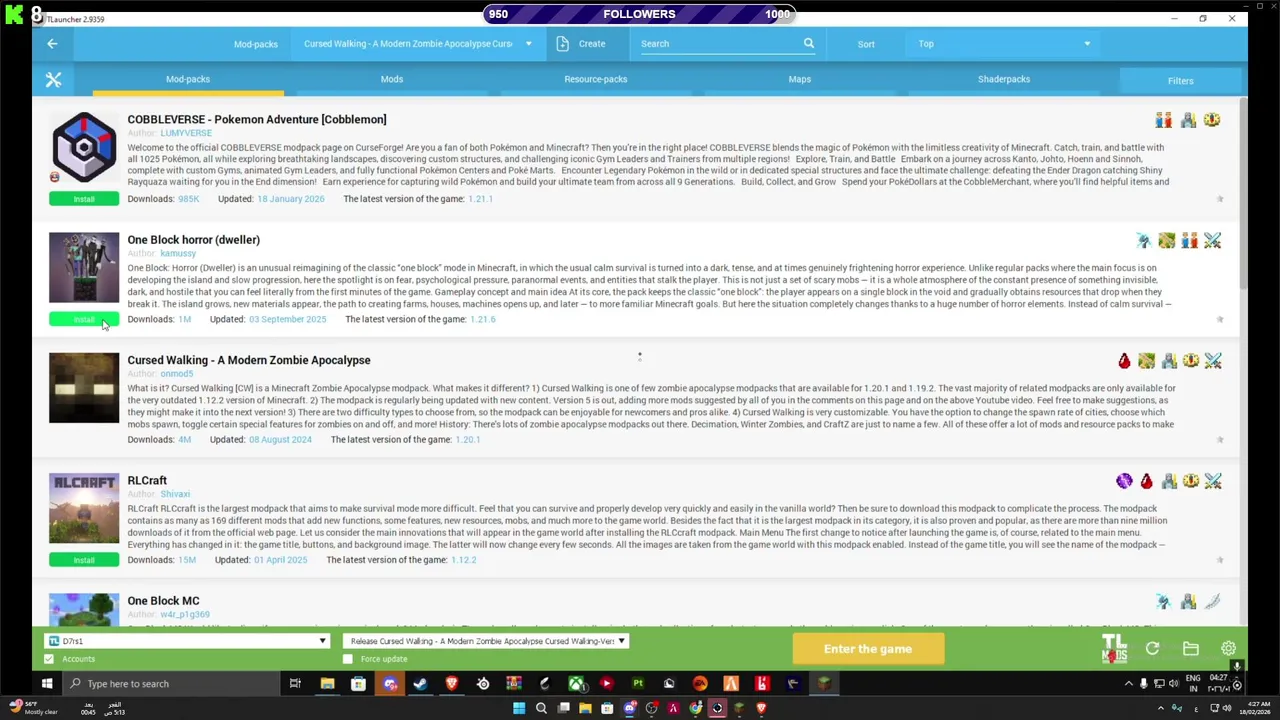Click the TL Mods logo icon
This screenshot has height=720, width=1280.
(1114, 648)
